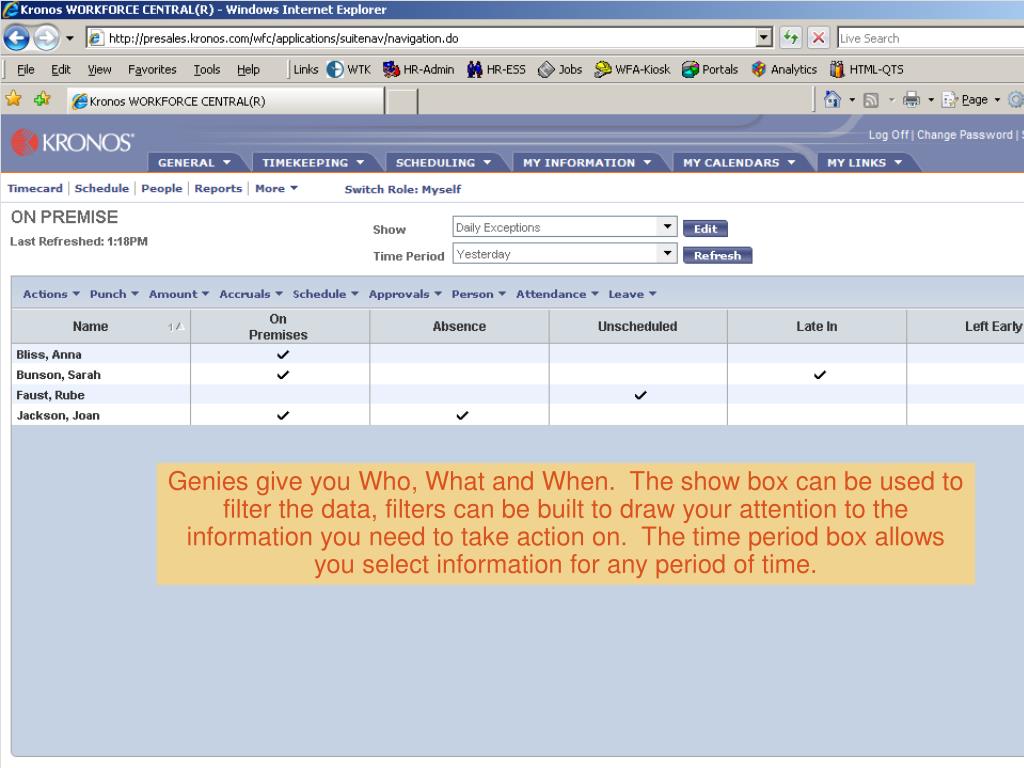Click the Unscheduled column header
The width and height of the screenshot is (1024, 768).
click(637, 327)
